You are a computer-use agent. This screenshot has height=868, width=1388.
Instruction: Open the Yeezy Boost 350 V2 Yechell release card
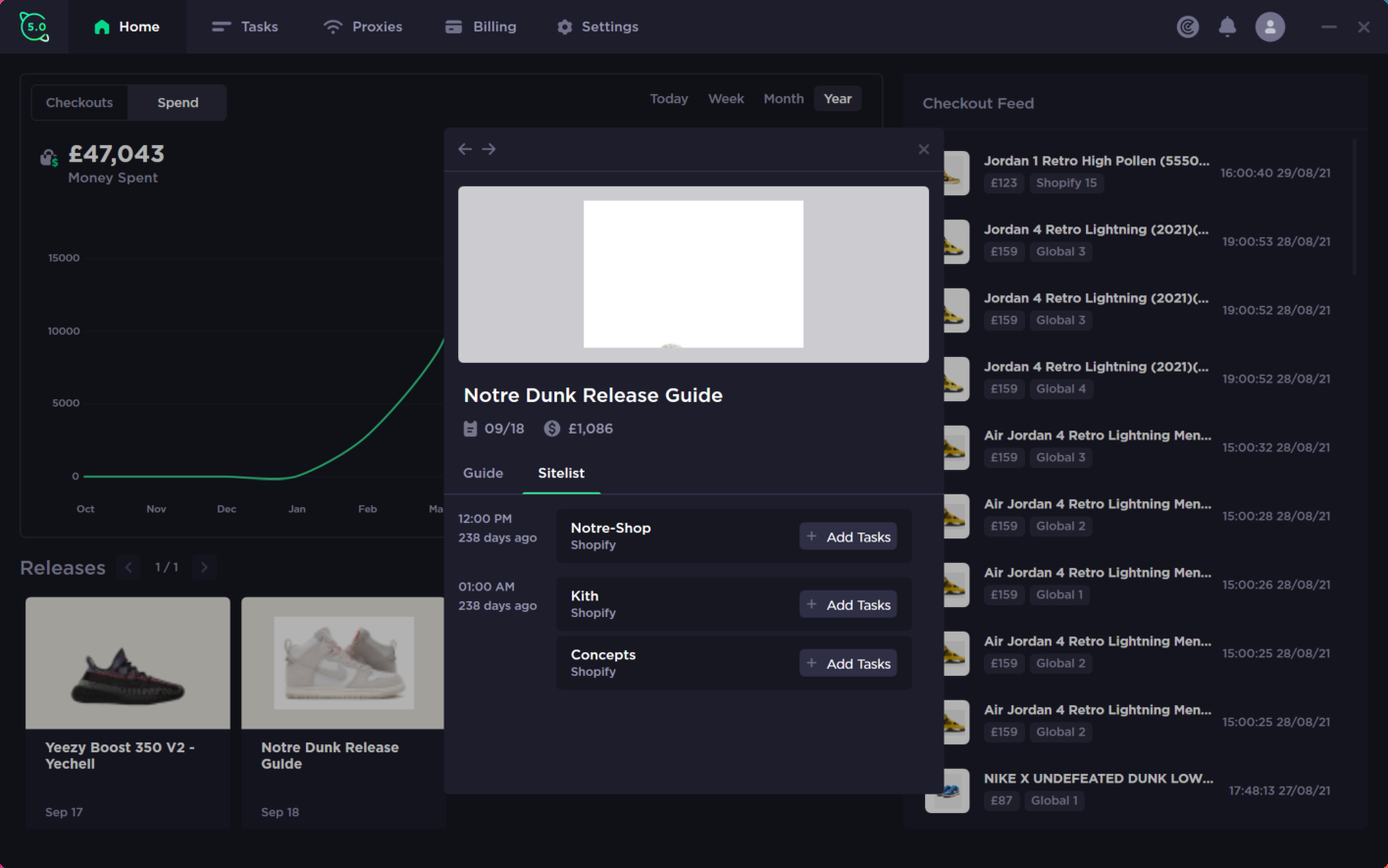coord(128,712)
